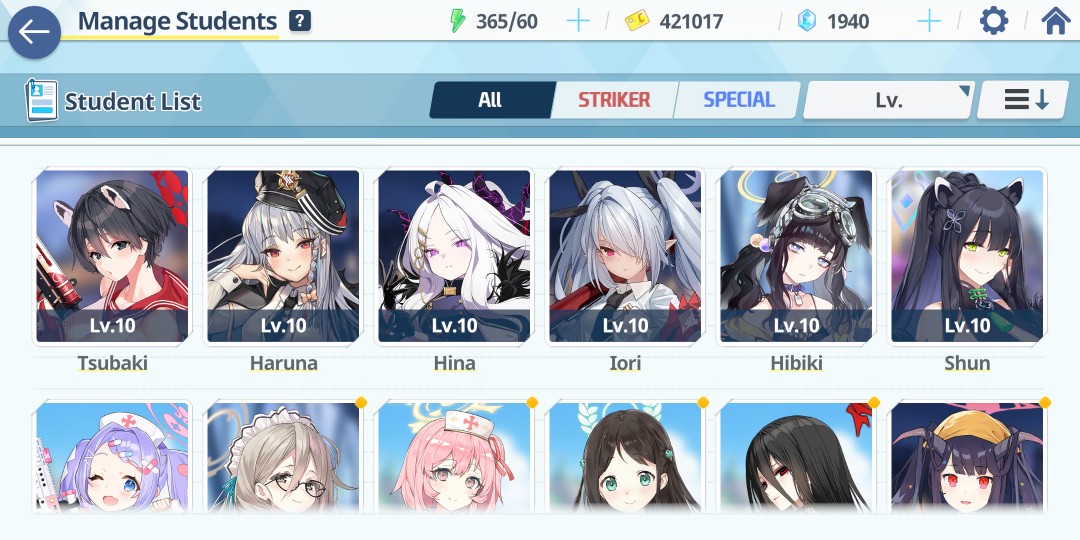
Task: Open Hina's student card
Action: pos(454,256)
